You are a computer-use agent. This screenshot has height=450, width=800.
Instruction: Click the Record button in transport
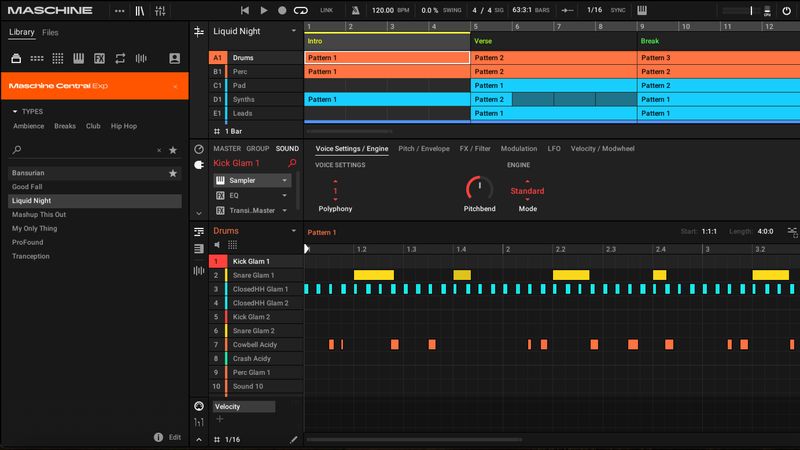pyautogui.click(x=282, y=10)
